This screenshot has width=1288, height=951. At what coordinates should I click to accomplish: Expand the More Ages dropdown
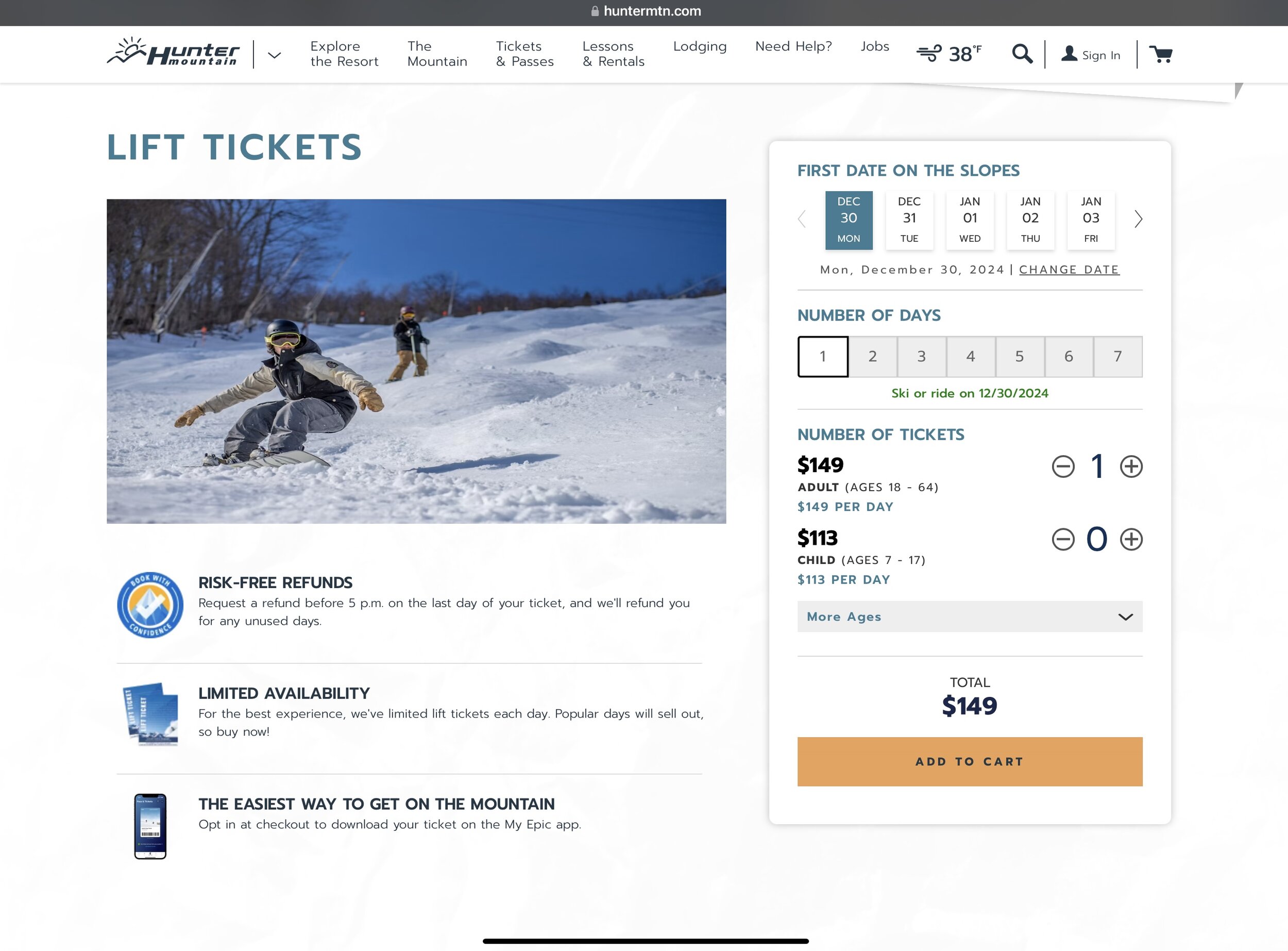point(970,616)
